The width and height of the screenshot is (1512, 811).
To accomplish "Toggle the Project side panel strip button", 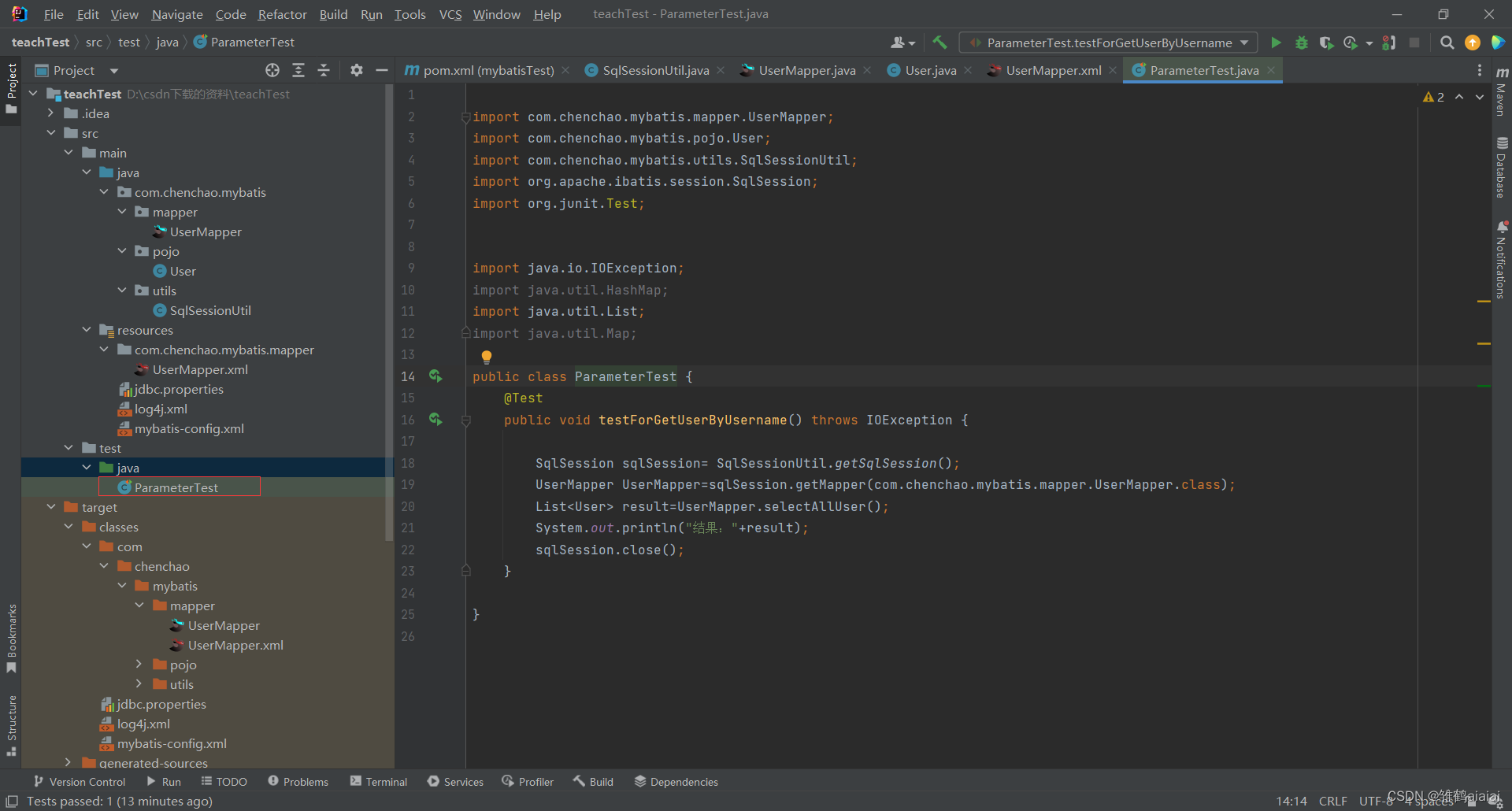I will [x=11, y=88].
